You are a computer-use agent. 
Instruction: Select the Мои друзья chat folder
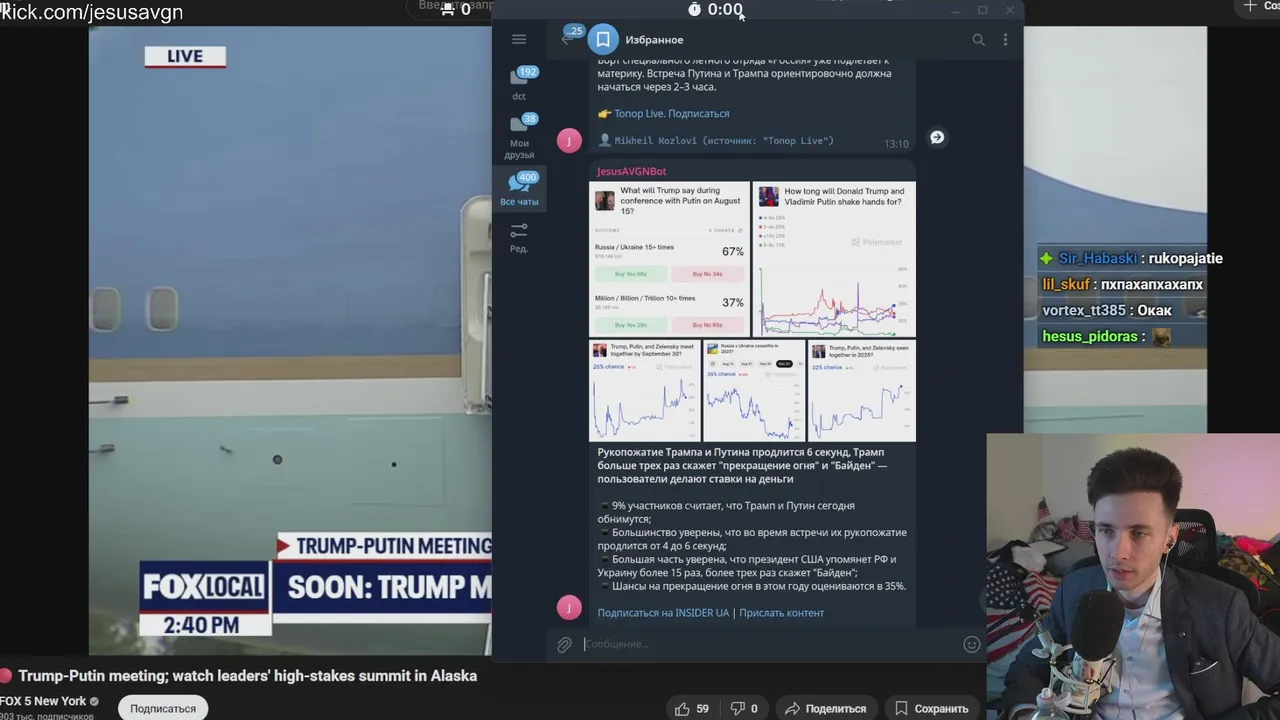[x=519, y=136]
